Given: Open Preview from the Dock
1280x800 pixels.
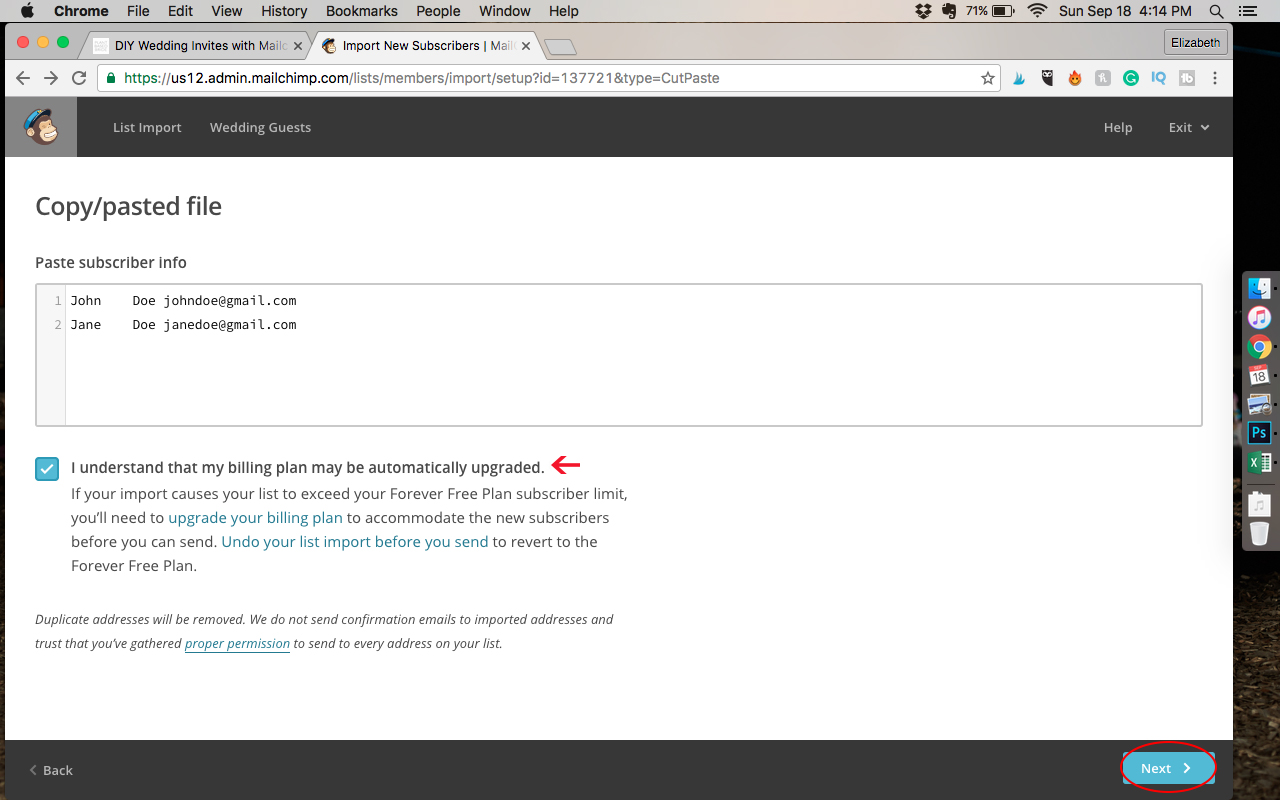Looking at the screenshot, I should pos(1259,404).
